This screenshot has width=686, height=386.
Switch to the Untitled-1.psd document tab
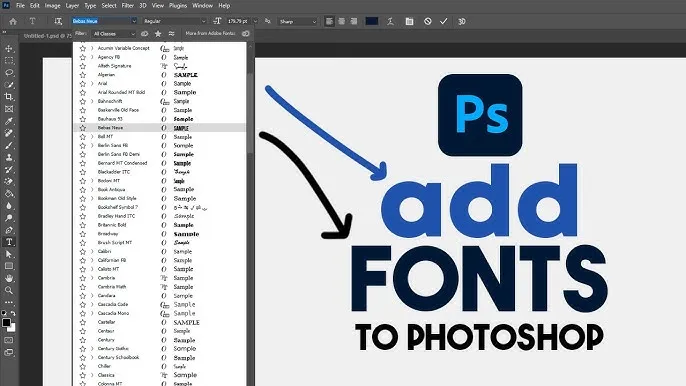click(x=47, y=36)
